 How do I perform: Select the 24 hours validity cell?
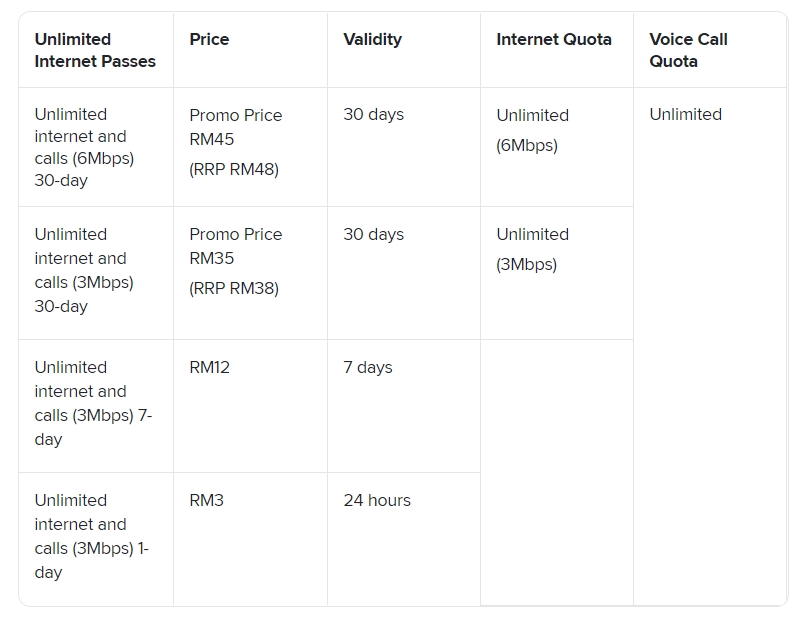376,500
